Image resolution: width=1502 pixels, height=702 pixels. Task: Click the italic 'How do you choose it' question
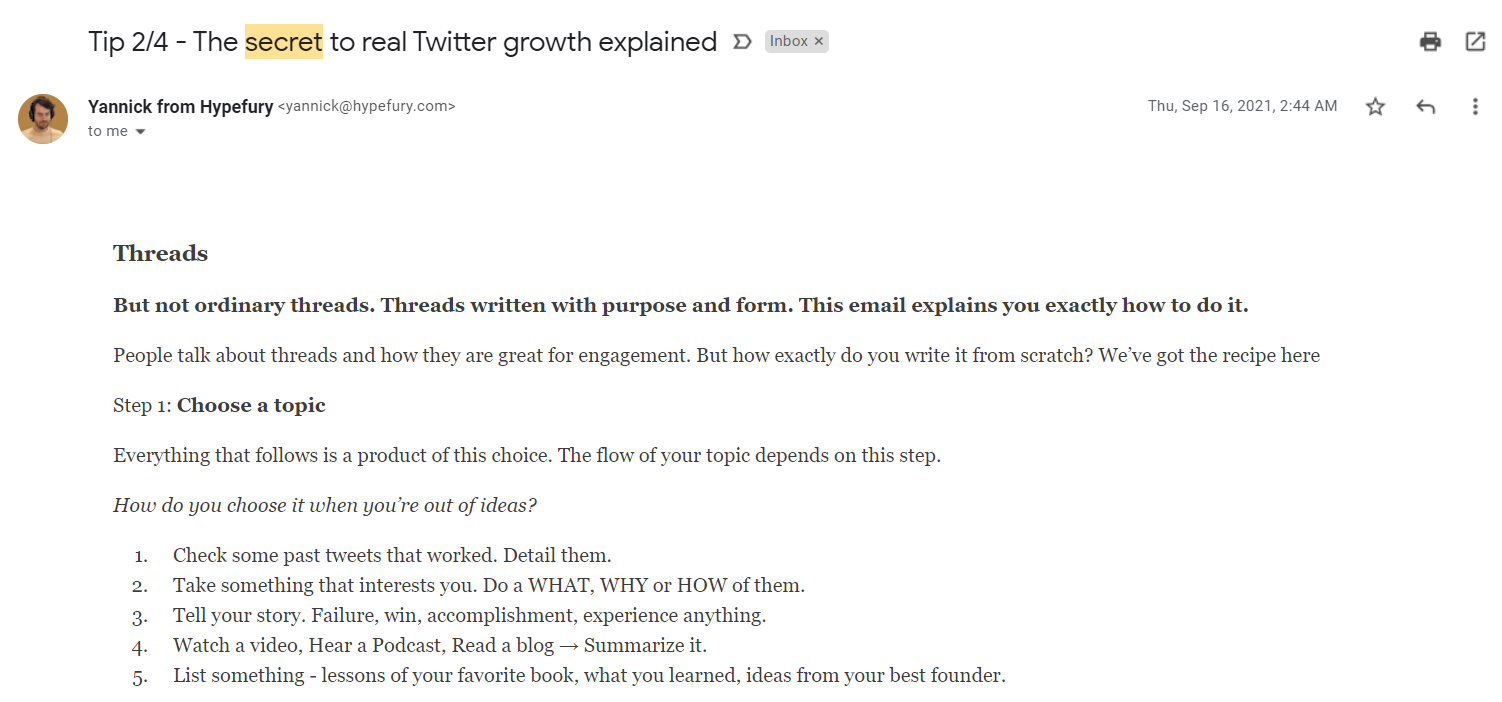pos(325,505)
